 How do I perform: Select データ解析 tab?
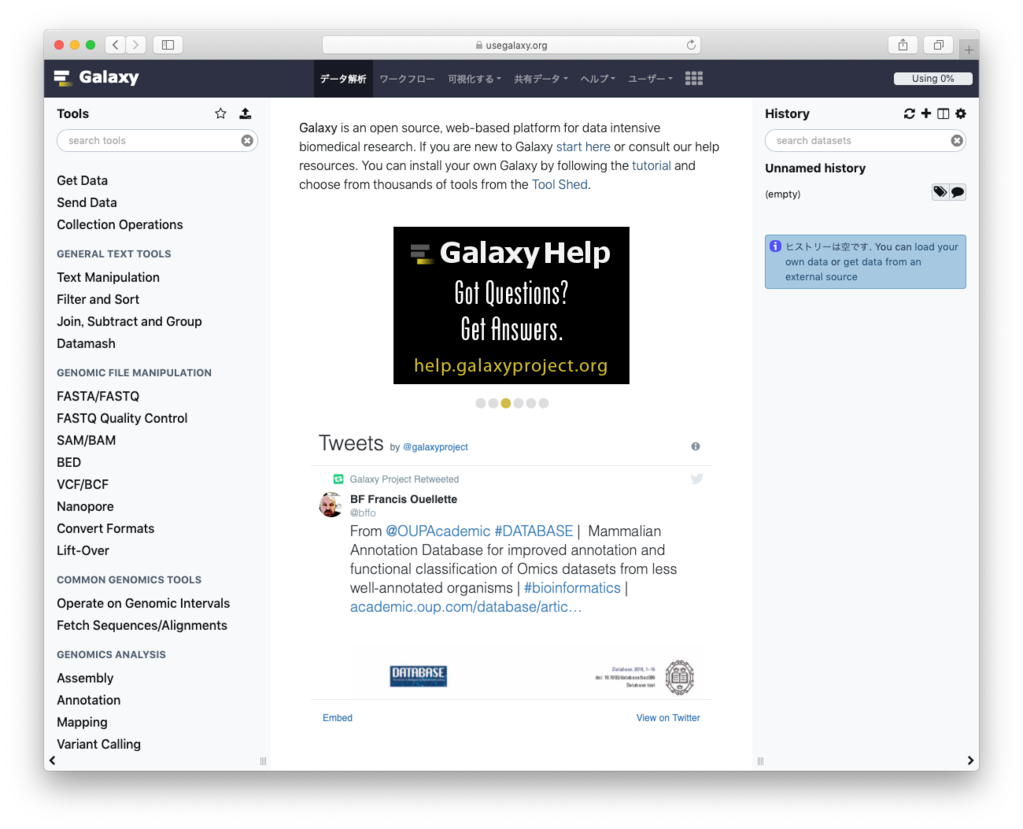tap(343, 79)
